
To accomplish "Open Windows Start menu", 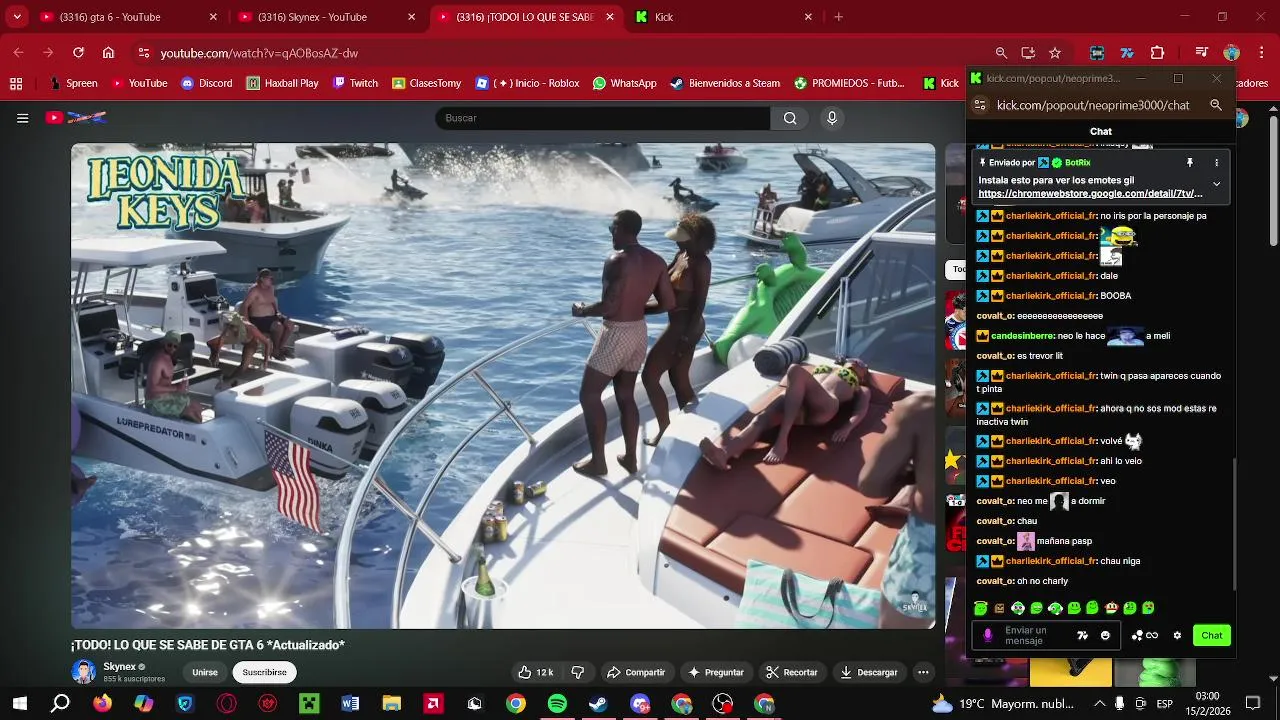I will [19, 704].
